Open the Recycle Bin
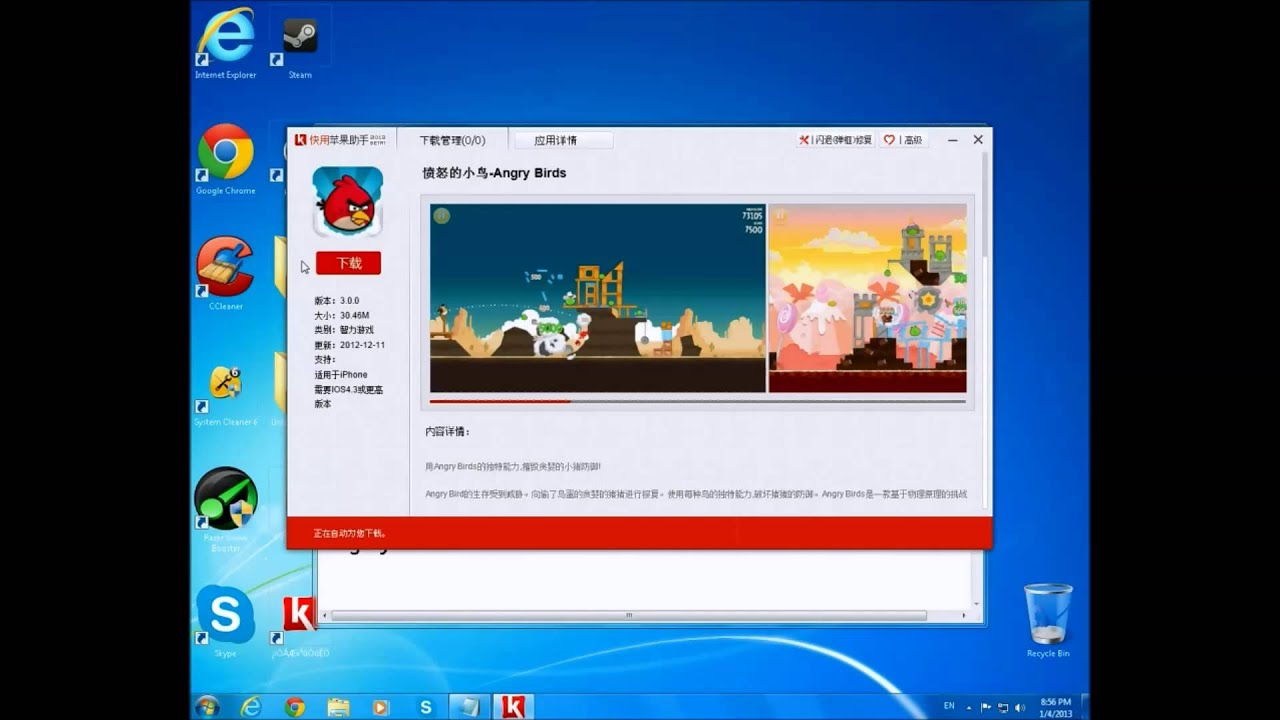1280x720 pixels. [x=1048, y=620]
